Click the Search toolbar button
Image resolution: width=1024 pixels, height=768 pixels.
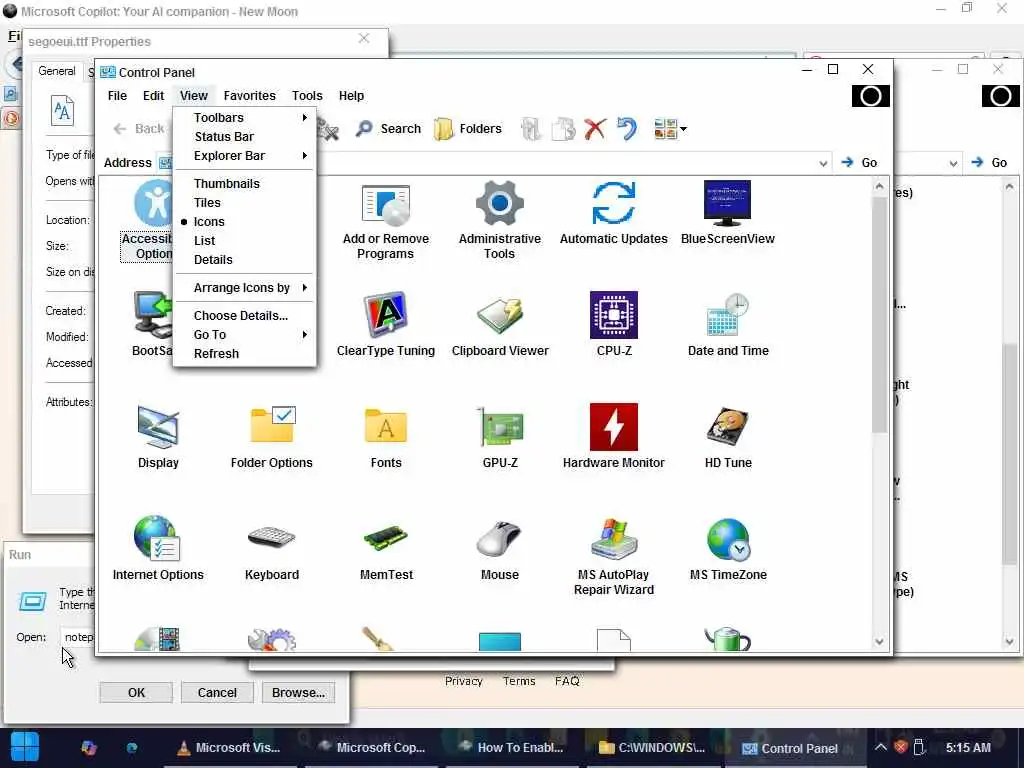pos(389,129)
